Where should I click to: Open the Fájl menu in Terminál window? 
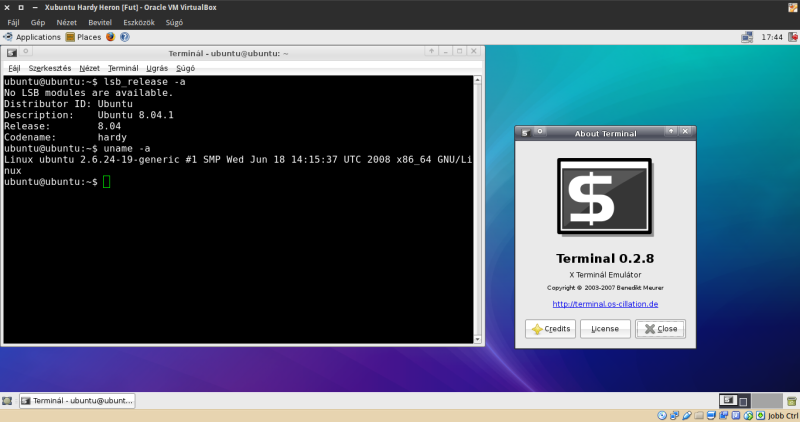point(14,68)
